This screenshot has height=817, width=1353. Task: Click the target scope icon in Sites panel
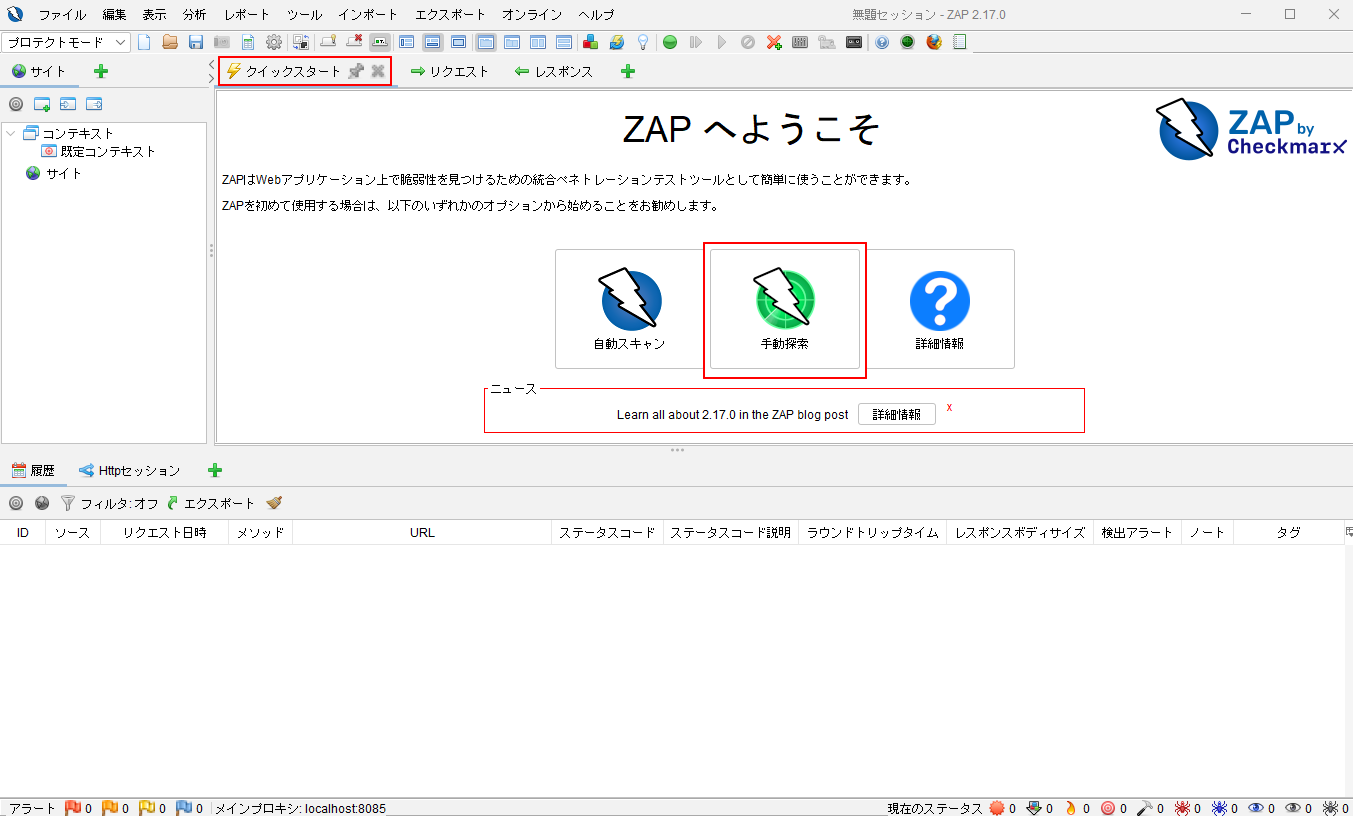(16, 104)
